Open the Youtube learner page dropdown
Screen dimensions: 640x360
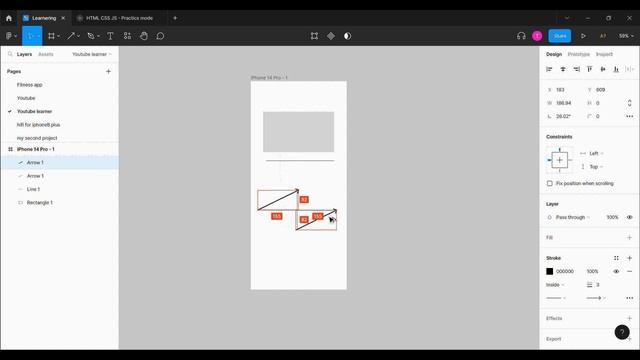92,54
